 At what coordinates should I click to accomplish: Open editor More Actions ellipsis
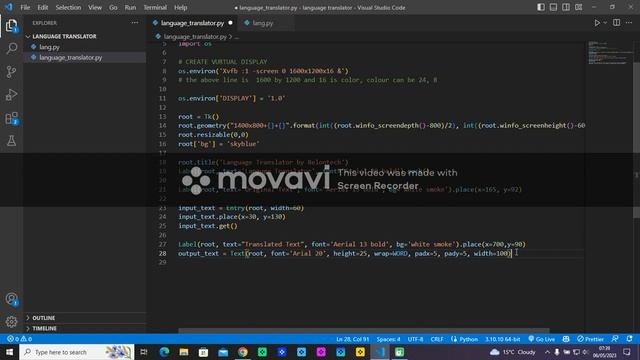[629, 23]
